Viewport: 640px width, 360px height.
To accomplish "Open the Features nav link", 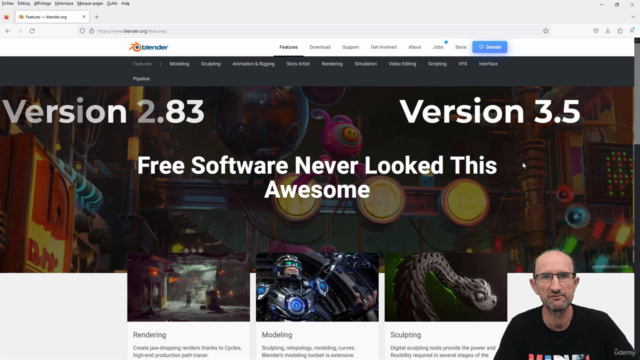I will pyautogui.click(x=289, y=47).
